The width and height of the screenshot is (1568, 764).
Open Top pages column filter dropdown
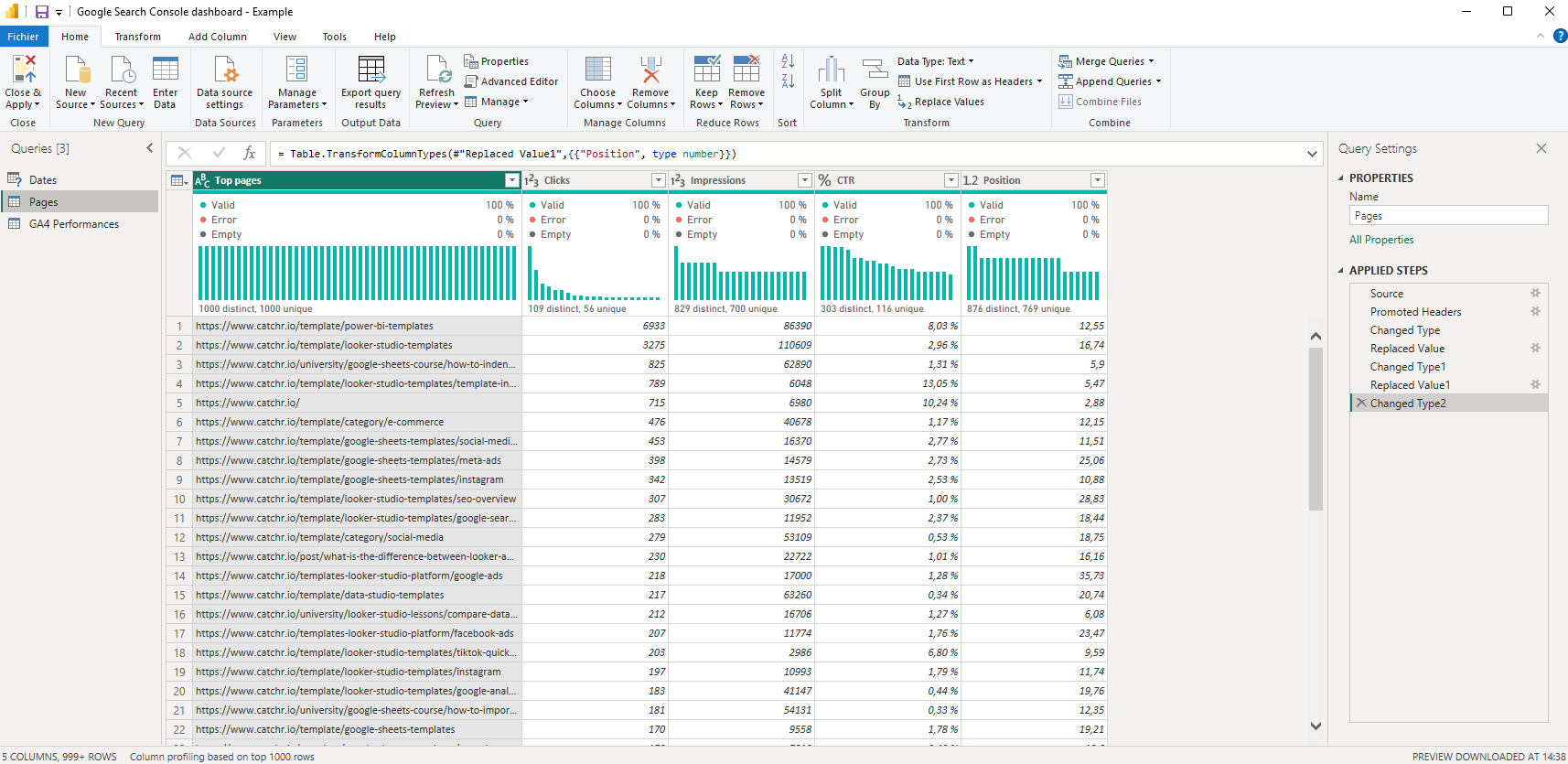click(x=512, y=180)
